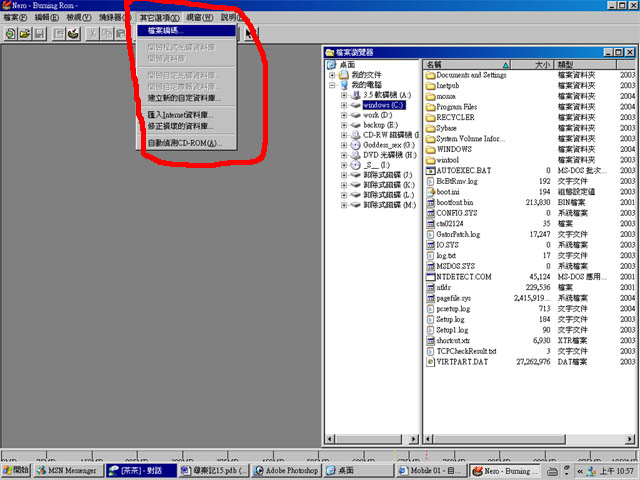Click the Copy toolbar icon
Screen dimensions: 640x480
(x=107, y=34)
